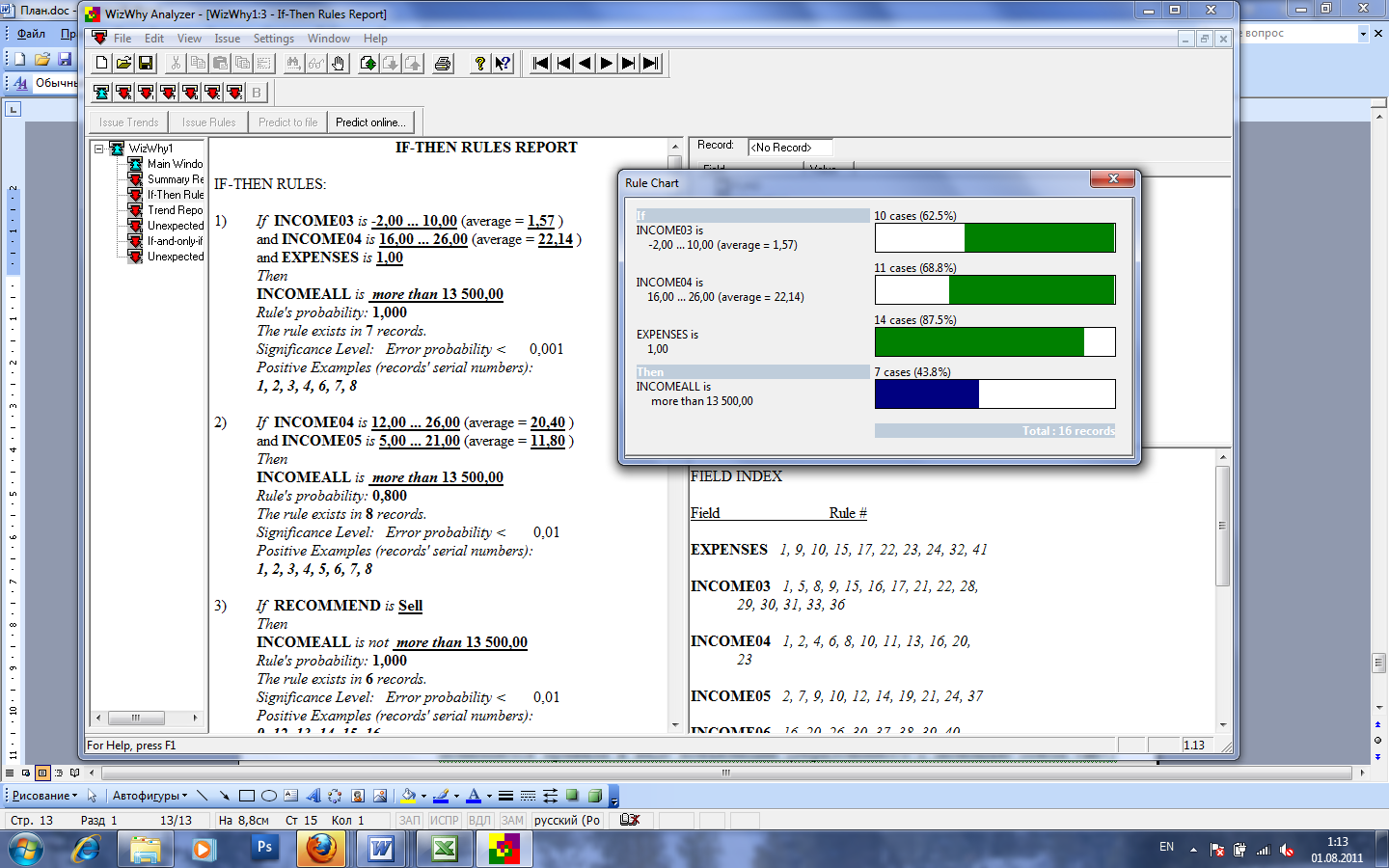
Task: Insert diagram or organization chart icon
Action: (335, 796)
